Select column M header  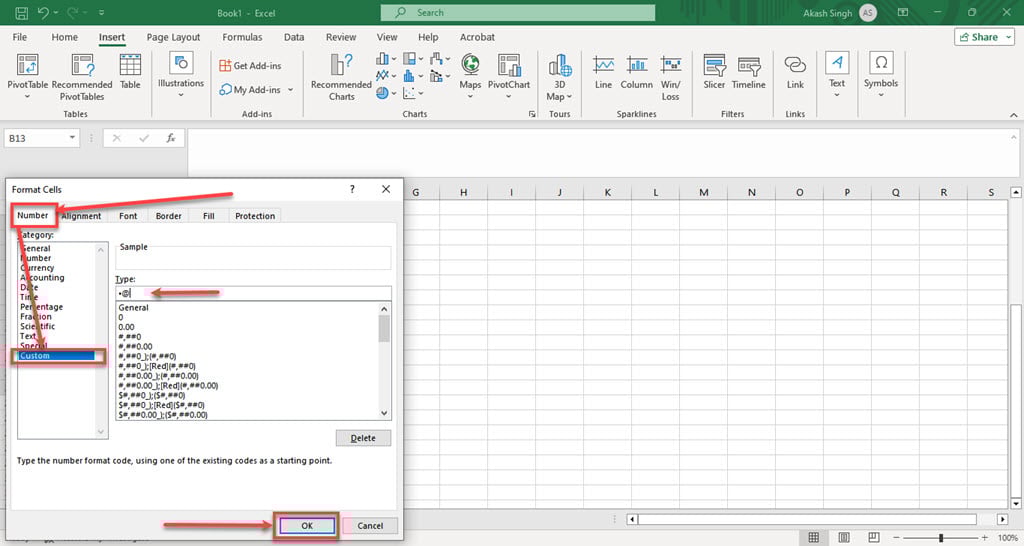703,192
